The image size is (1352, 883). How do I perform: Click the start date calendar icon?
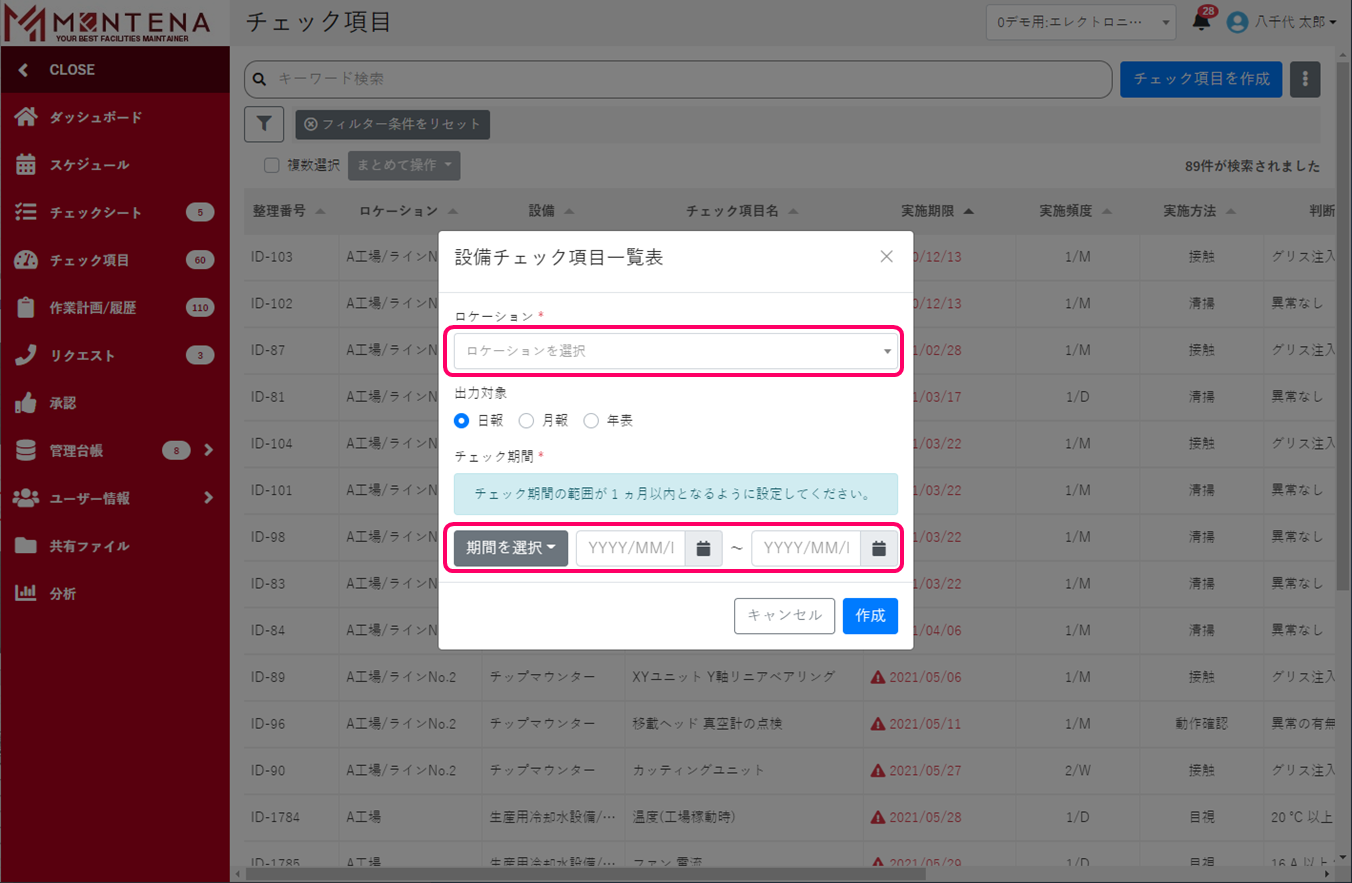click(703, 548)
